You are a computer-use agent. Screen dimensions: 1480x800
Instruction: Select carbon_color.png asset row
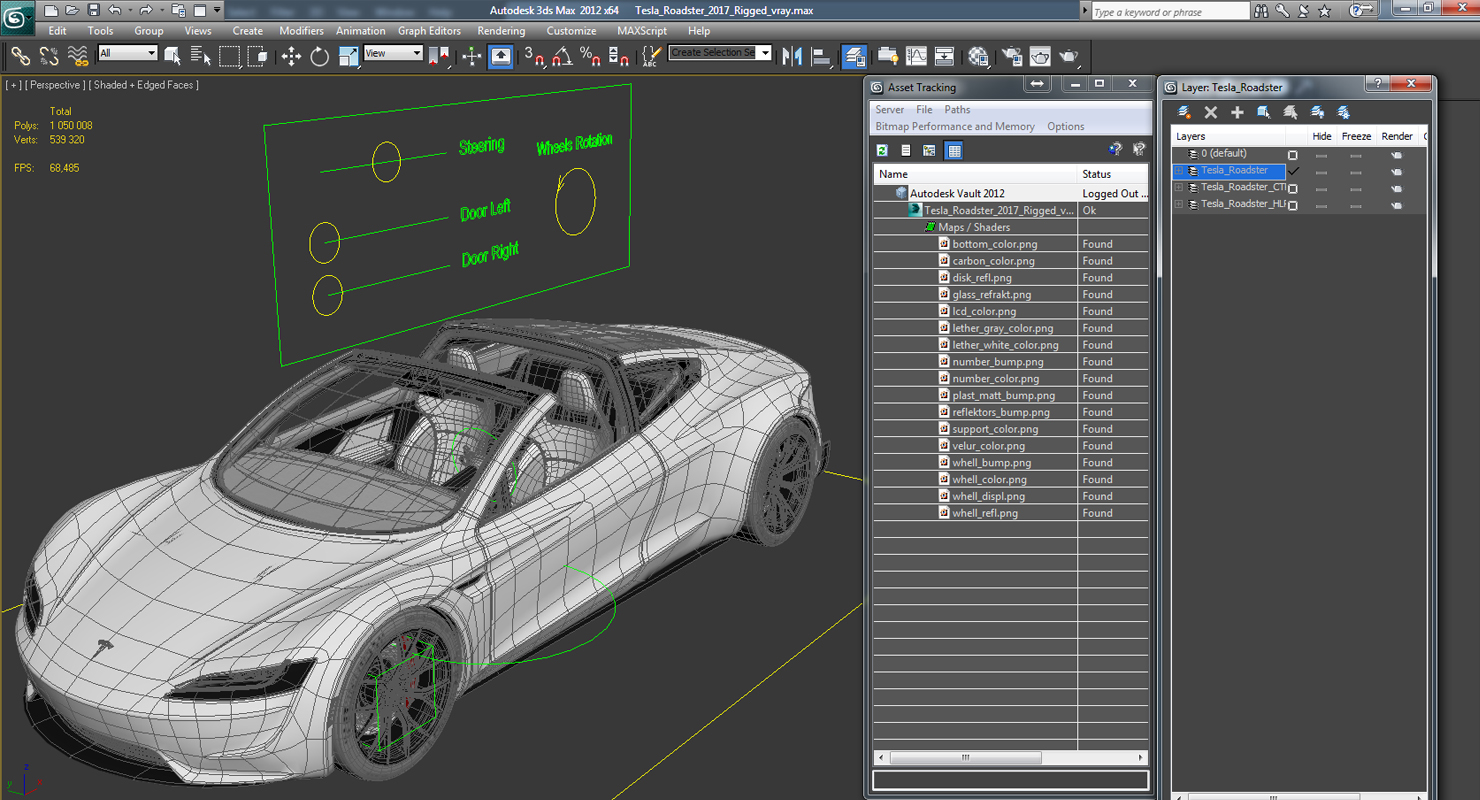[x=1010, y=261]
